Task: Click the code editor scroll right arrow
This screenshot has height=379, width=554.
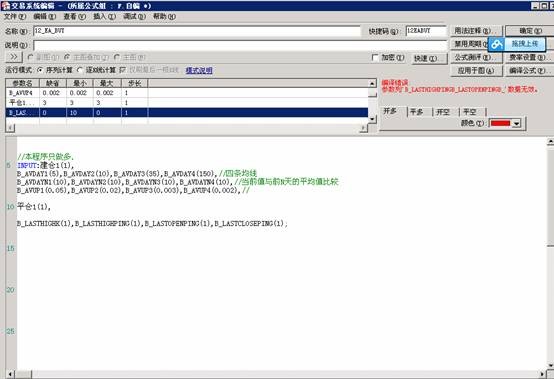Action: click(x=542, y=374)
